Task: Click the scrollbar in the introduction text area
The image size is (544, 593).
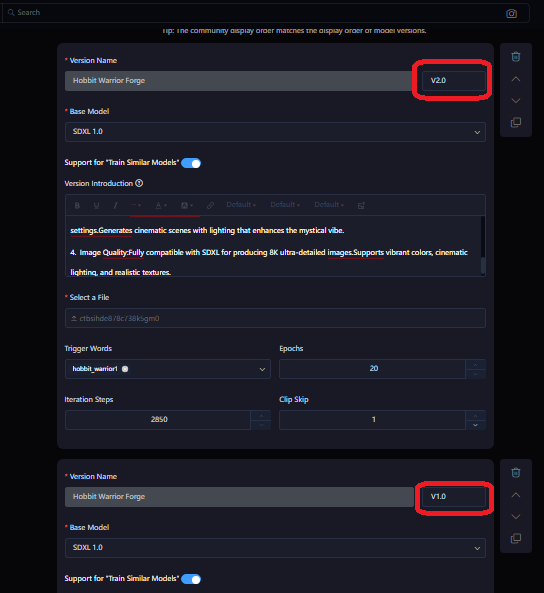Action: (x=483, y=265)
